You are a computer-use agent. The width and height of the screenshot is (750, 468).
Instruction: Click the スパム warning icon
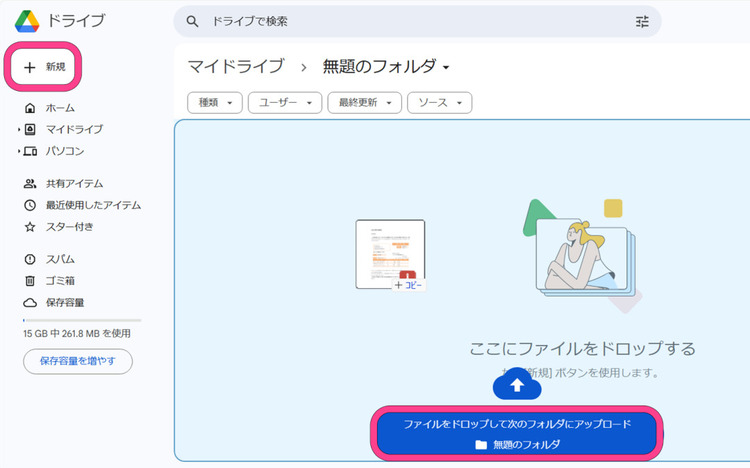[30, 259]
